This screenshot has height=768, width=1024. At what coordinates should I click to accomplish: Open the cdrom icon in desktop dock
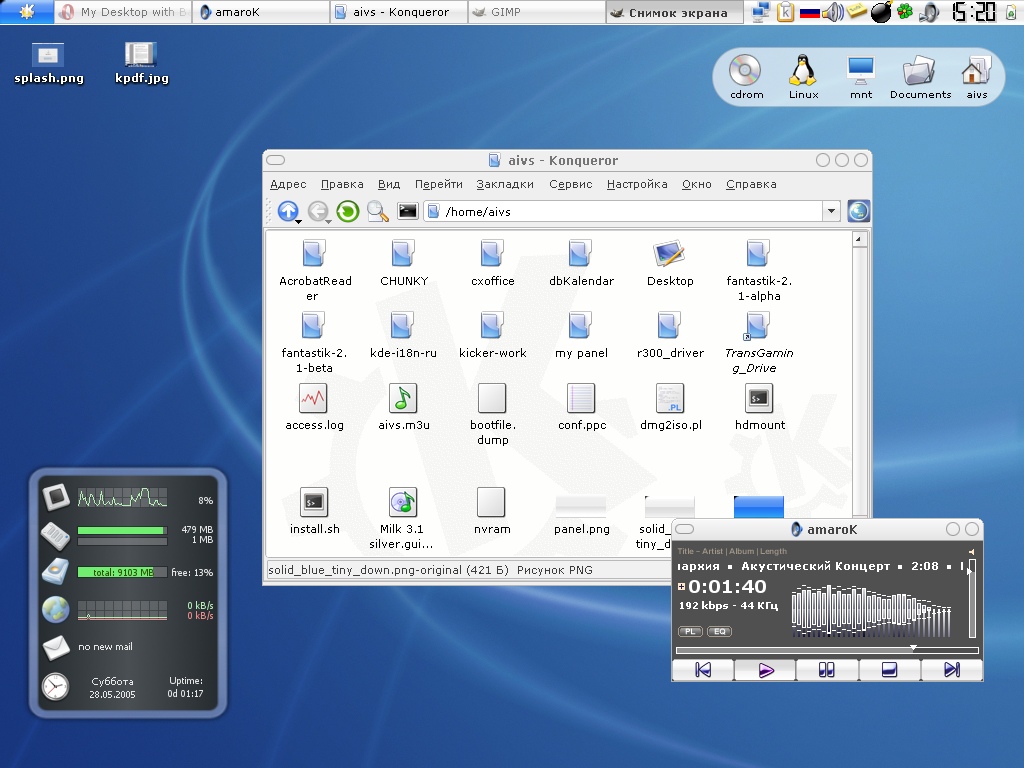pyautogui.click(x=746, y=76)
